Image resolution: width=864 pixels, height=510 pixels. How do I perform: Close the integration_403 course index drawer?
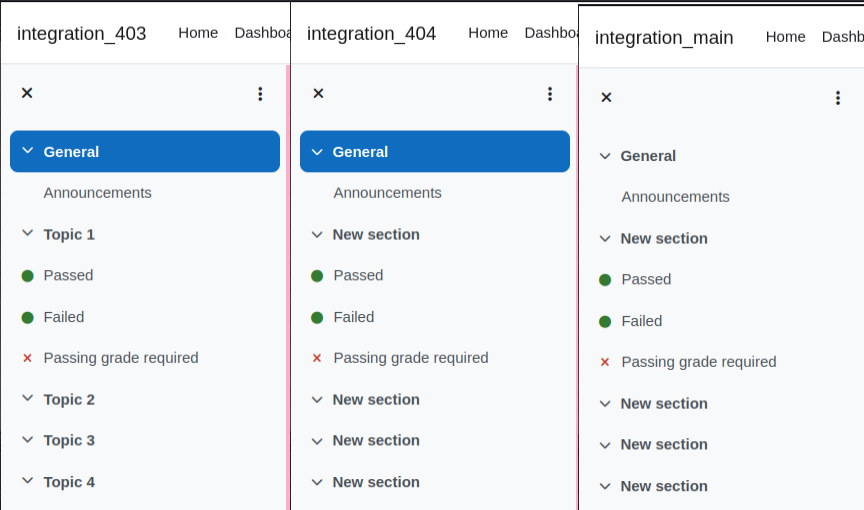tap(27, 93)
